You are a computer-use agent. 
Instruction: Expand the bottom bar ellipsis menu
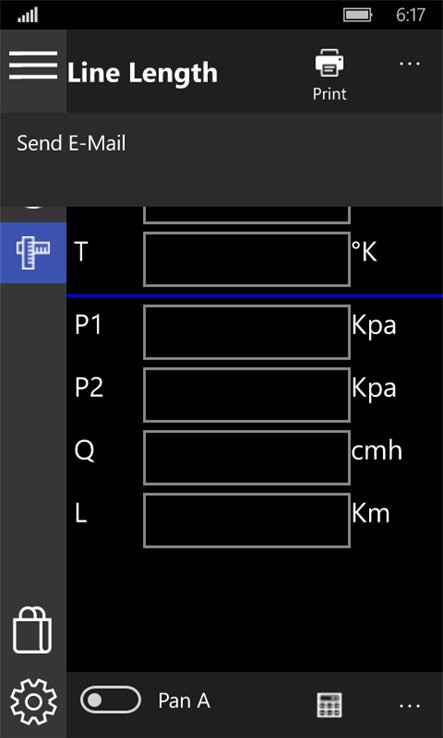coord(410,706)
